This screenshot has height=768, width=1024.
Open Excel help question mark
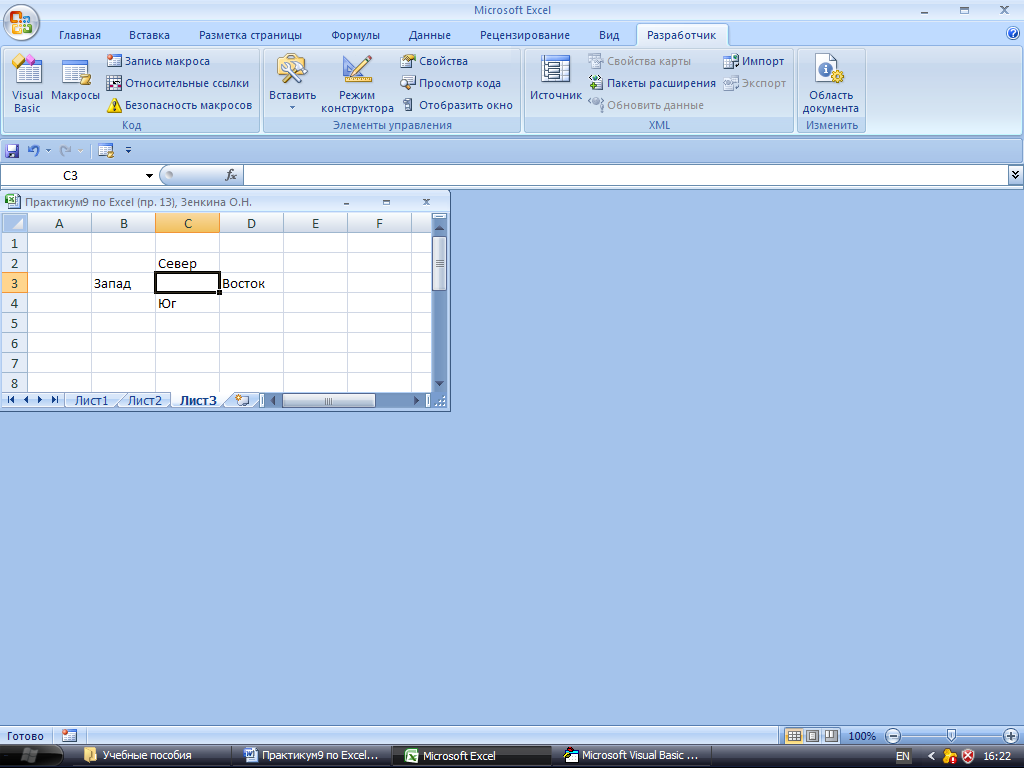coord(1013,34)
